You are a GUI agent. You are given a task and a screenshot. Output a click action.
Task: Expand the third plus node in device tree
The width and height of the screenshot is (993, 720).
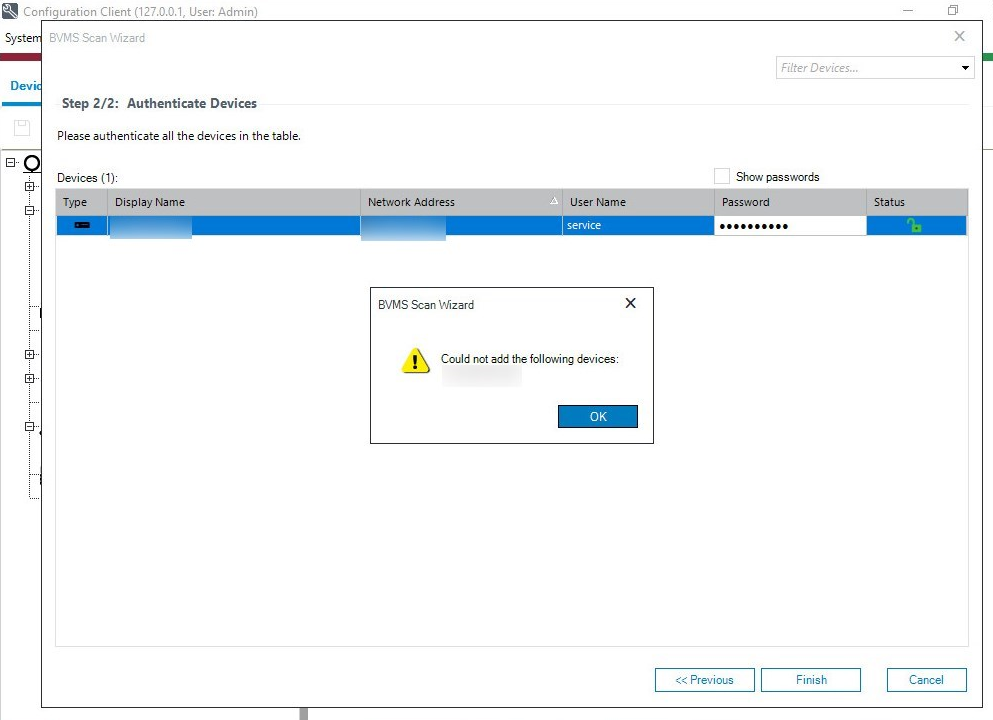tap(29, 355)
